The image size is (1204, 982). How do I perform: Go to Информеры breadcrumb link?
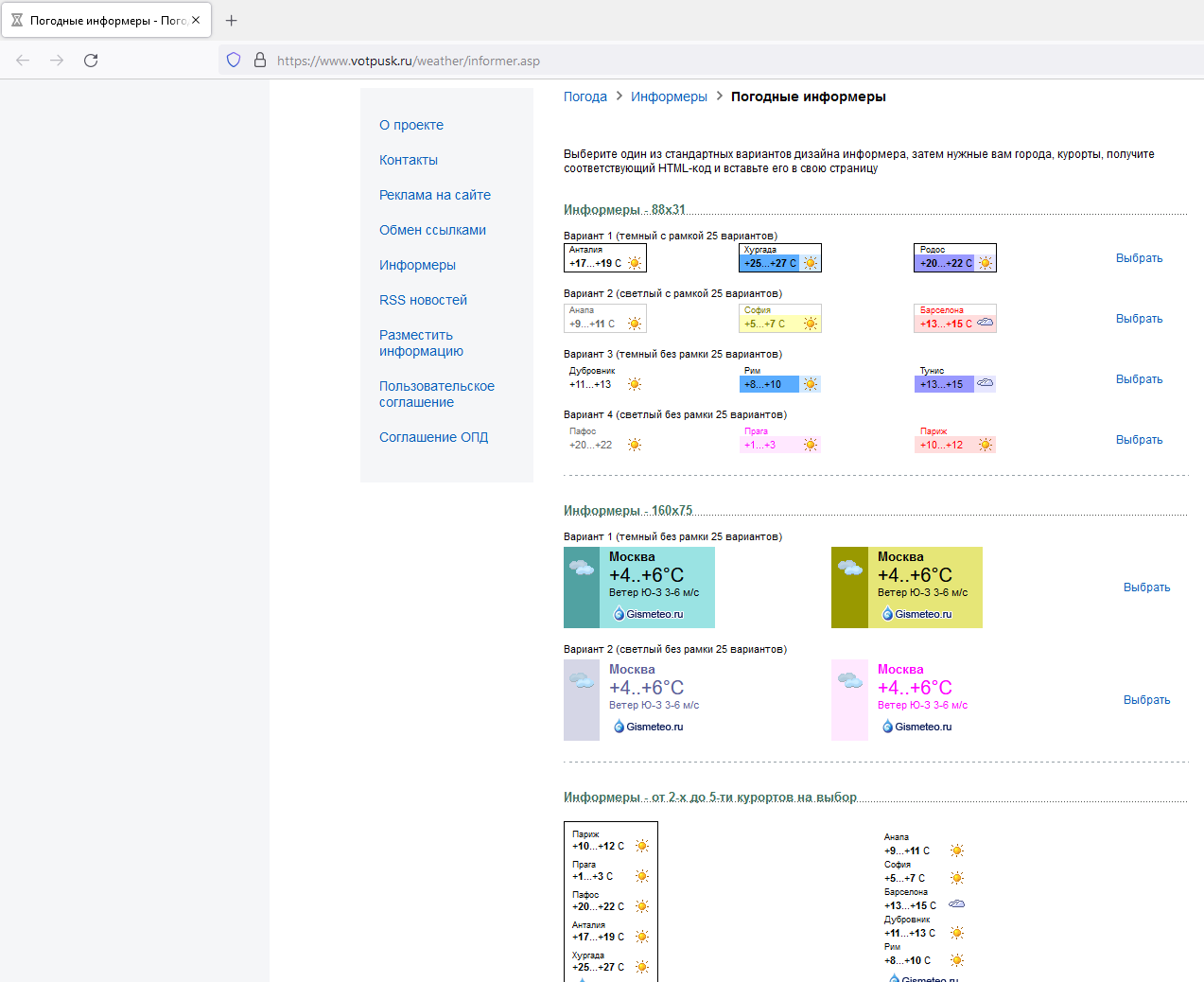click(x=669, y=96)
